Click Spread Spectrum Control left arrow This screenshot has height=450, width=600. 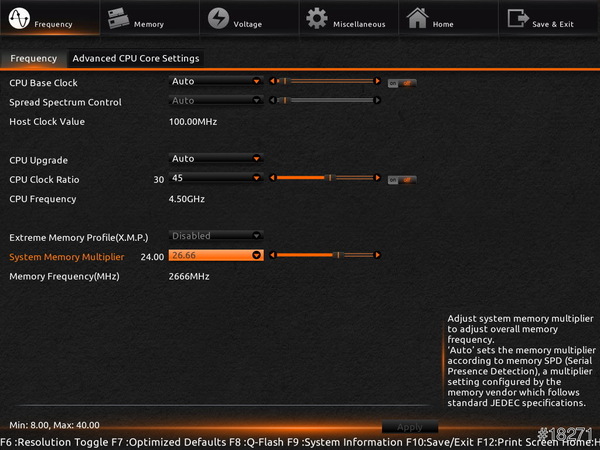(272, 100)
